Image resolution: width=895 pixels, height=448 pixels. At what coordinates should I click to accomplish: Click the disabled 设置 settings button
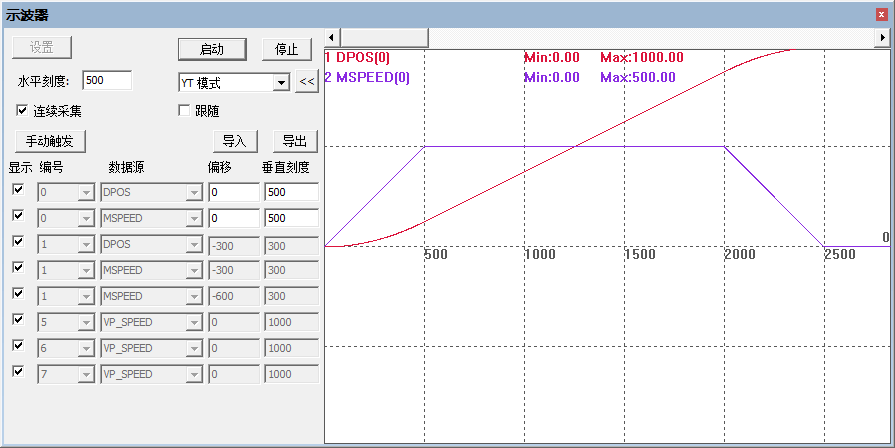point(42,48)
